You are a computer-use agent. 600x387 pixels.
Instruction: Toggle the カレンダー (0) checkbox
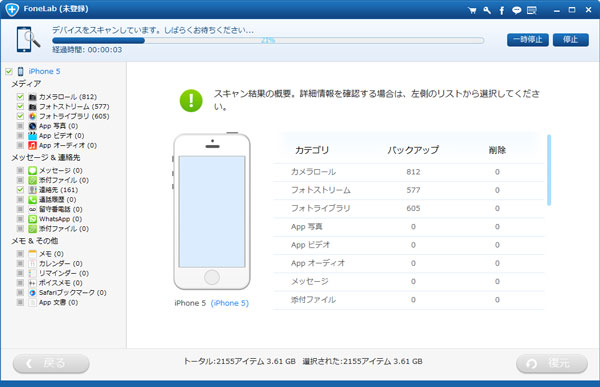click(20, 263)
